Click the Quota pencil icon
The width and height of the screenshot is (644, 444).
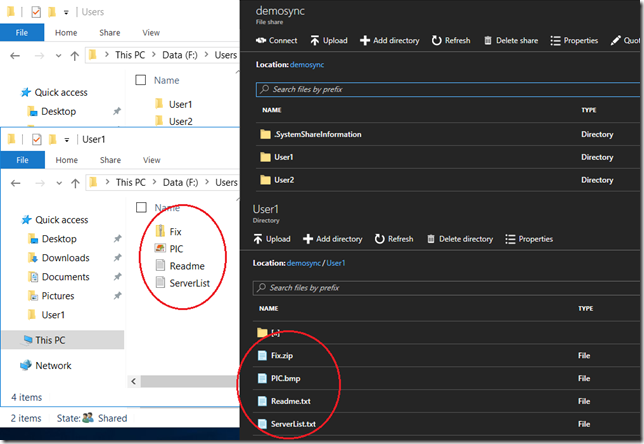click(615, 40)
